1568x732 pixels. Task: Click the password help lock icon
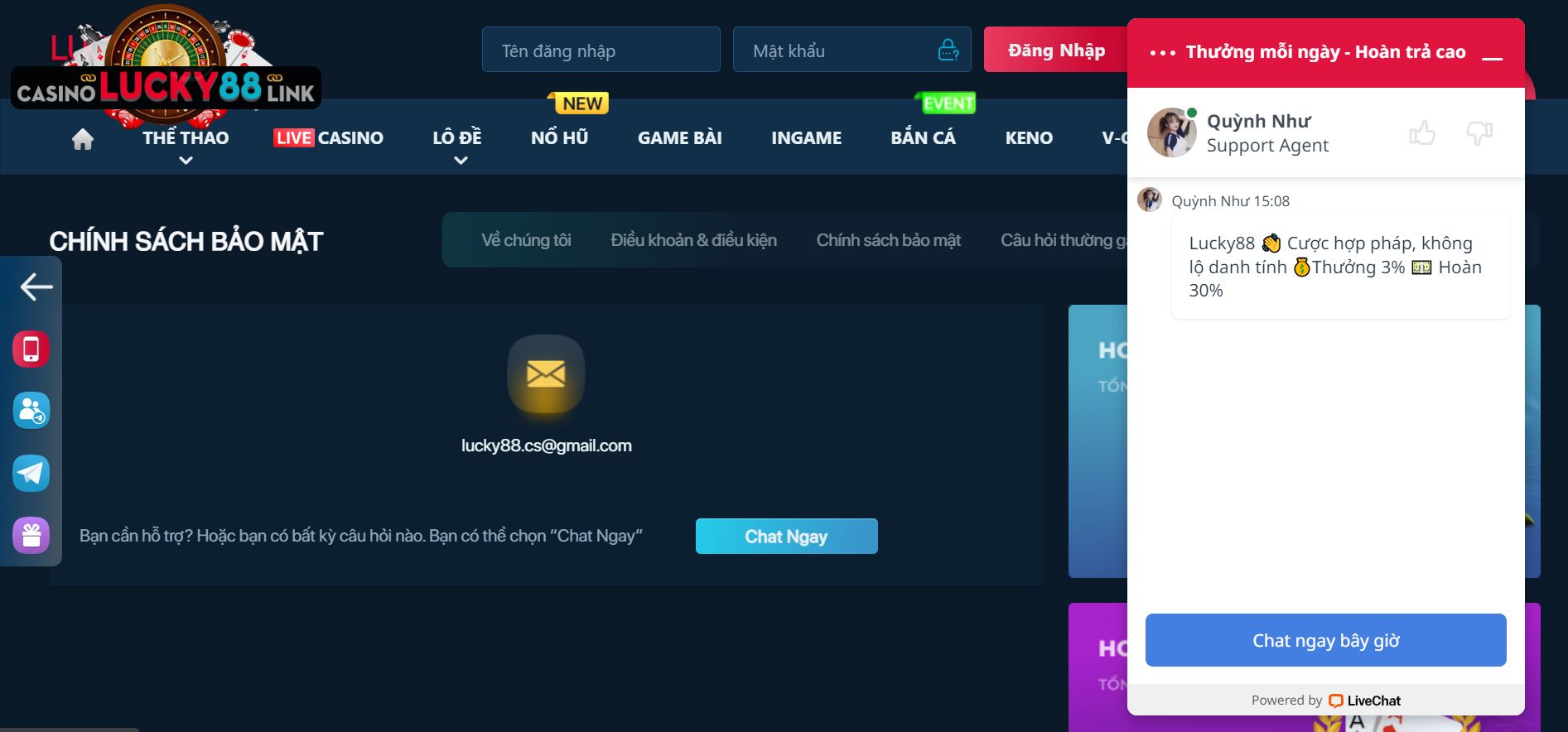click(x=948, y=51)
